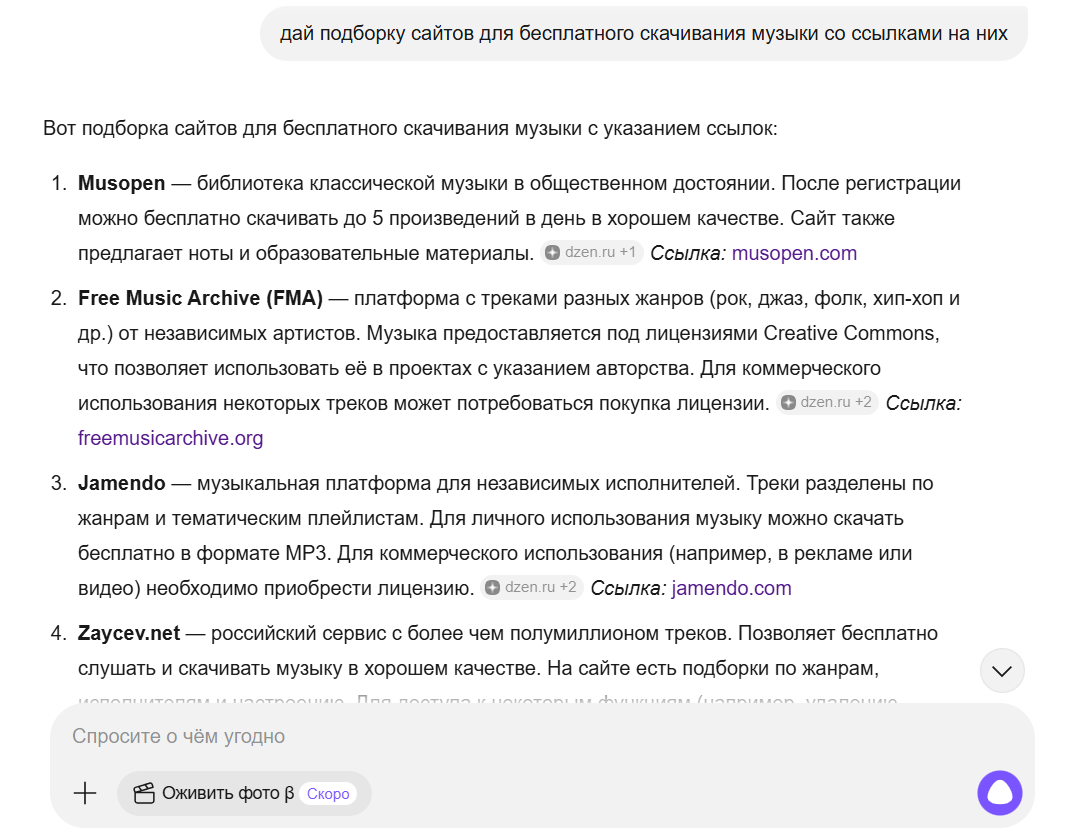
Task: Open Alice via the purple orb icon
Action: 999,793
